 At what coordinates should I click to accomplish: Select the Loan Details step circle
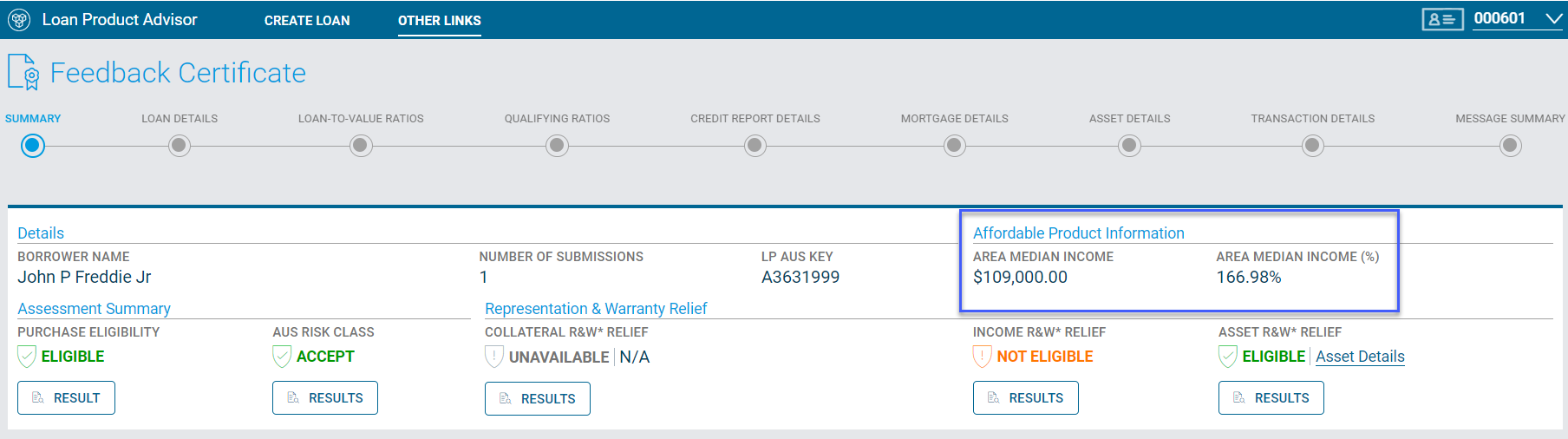[180, 146]
